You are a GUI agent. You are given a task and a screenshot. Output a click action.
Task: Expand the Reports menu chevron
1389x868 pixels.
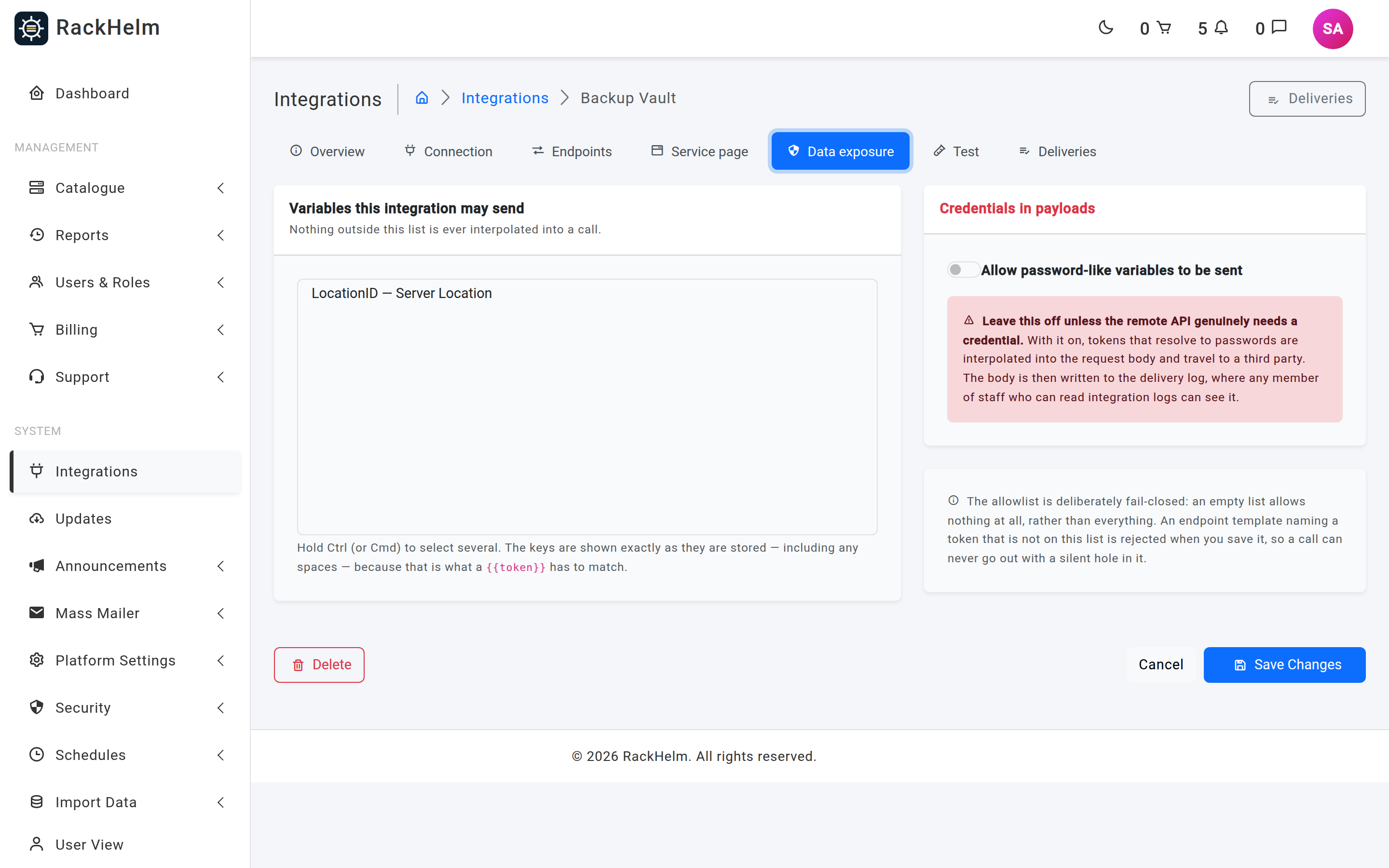point(220,235)
